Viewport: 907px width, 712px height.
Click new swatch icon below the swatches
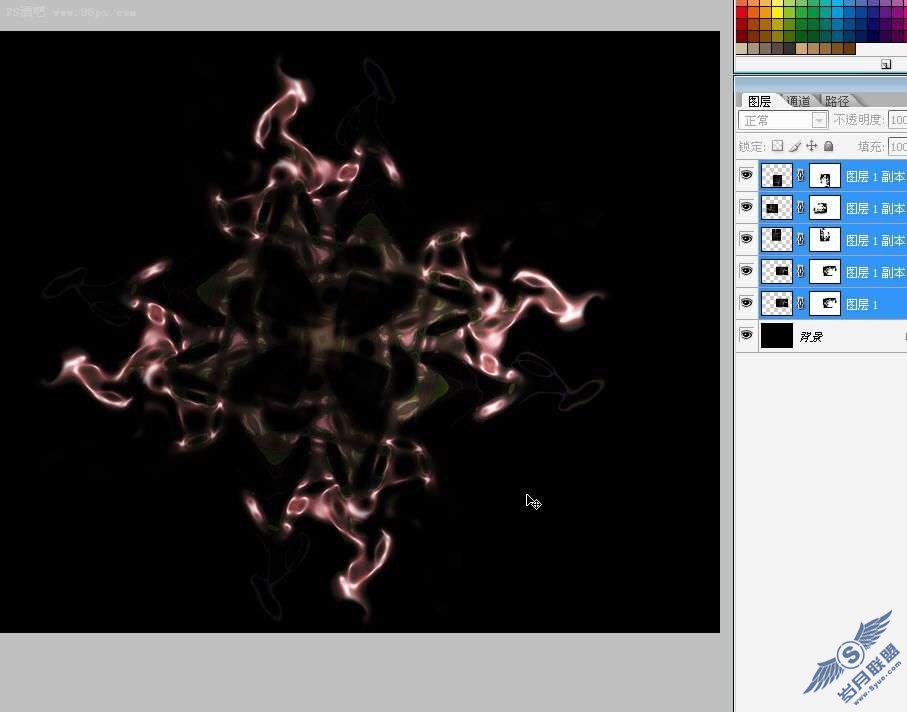pyautogui.click(x=886, y=64)
